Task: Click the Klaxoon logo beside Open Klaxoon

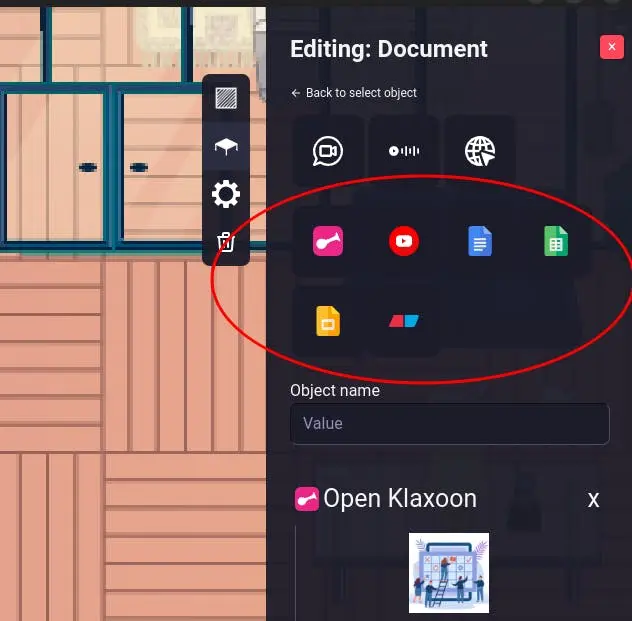Action: click(x=307, y=499)
